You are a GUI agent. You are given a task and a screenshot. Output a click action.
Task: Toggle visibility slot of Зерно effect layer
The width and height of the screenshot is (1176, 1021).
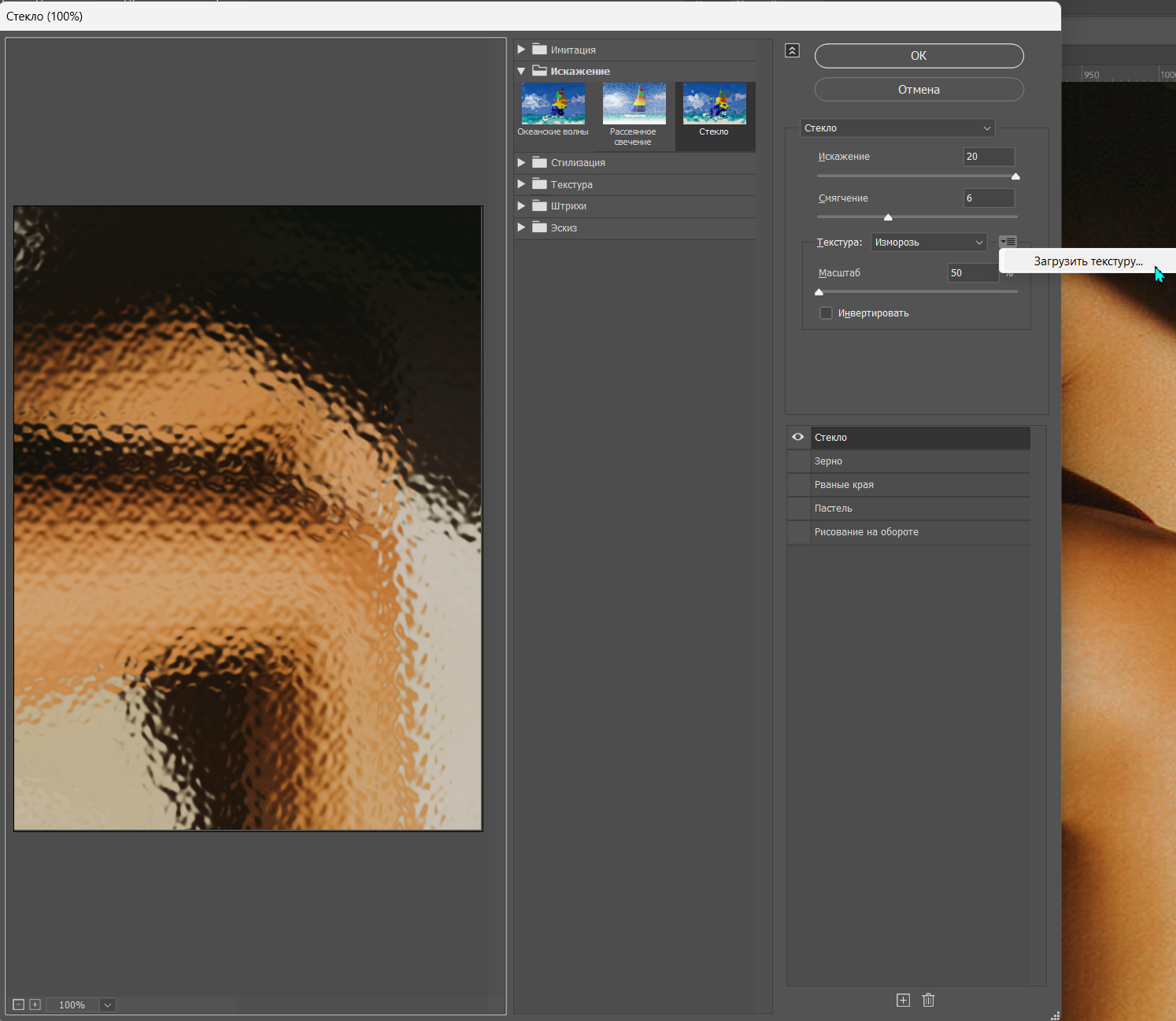[x=798, y=461]
